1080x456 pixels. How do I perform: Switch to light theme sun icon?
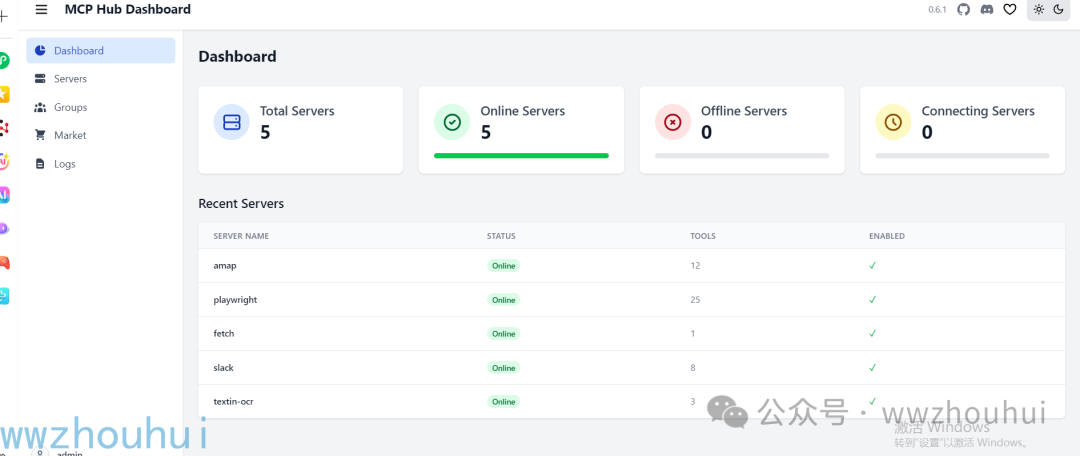coord(1038,10)
